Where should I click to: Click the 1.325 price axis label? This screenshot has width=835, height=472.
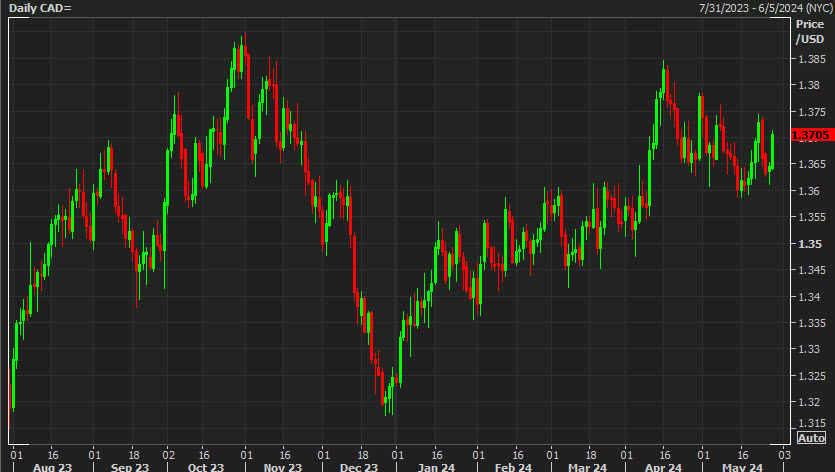(x=812, y=376)
